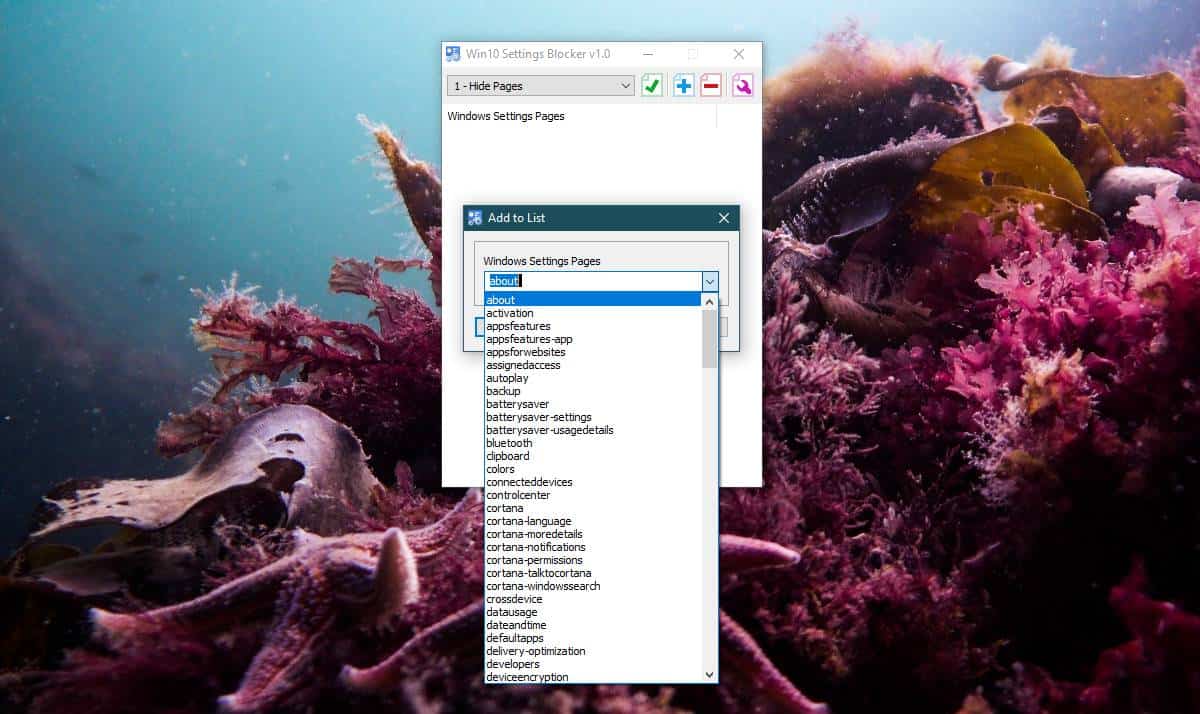Image resolution: width=1200 pixels, height=714 pixels.
Task: Close the Win10 Settings Blocker window
Action: click(739, 54)
